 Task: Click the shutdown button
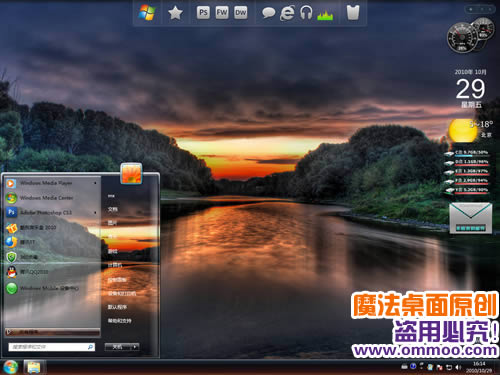pos(117,347)
